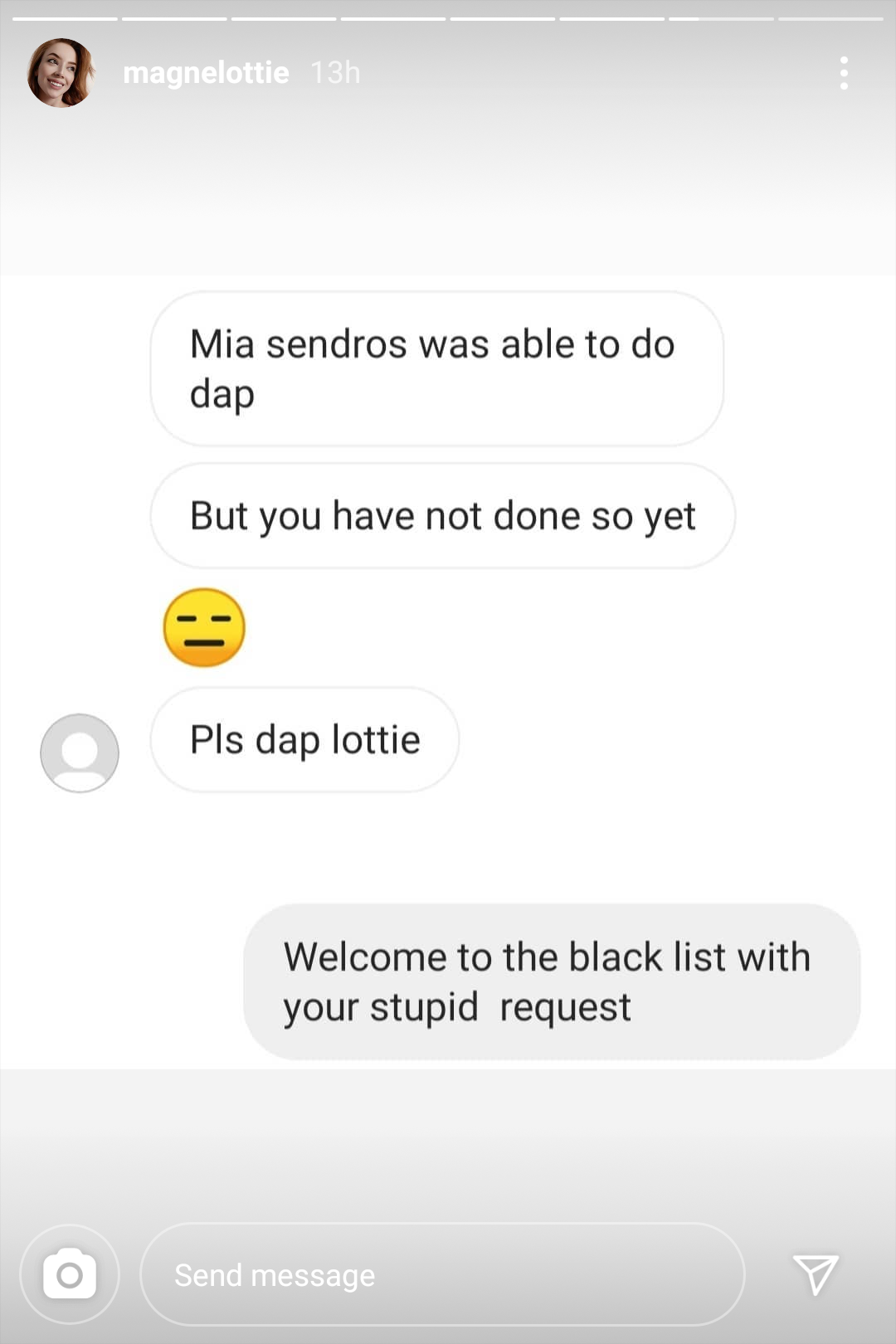The width and height of the screenshot is (896, 1344).
Task: Tap the expressionless face emoji
Action: point(204,627)
